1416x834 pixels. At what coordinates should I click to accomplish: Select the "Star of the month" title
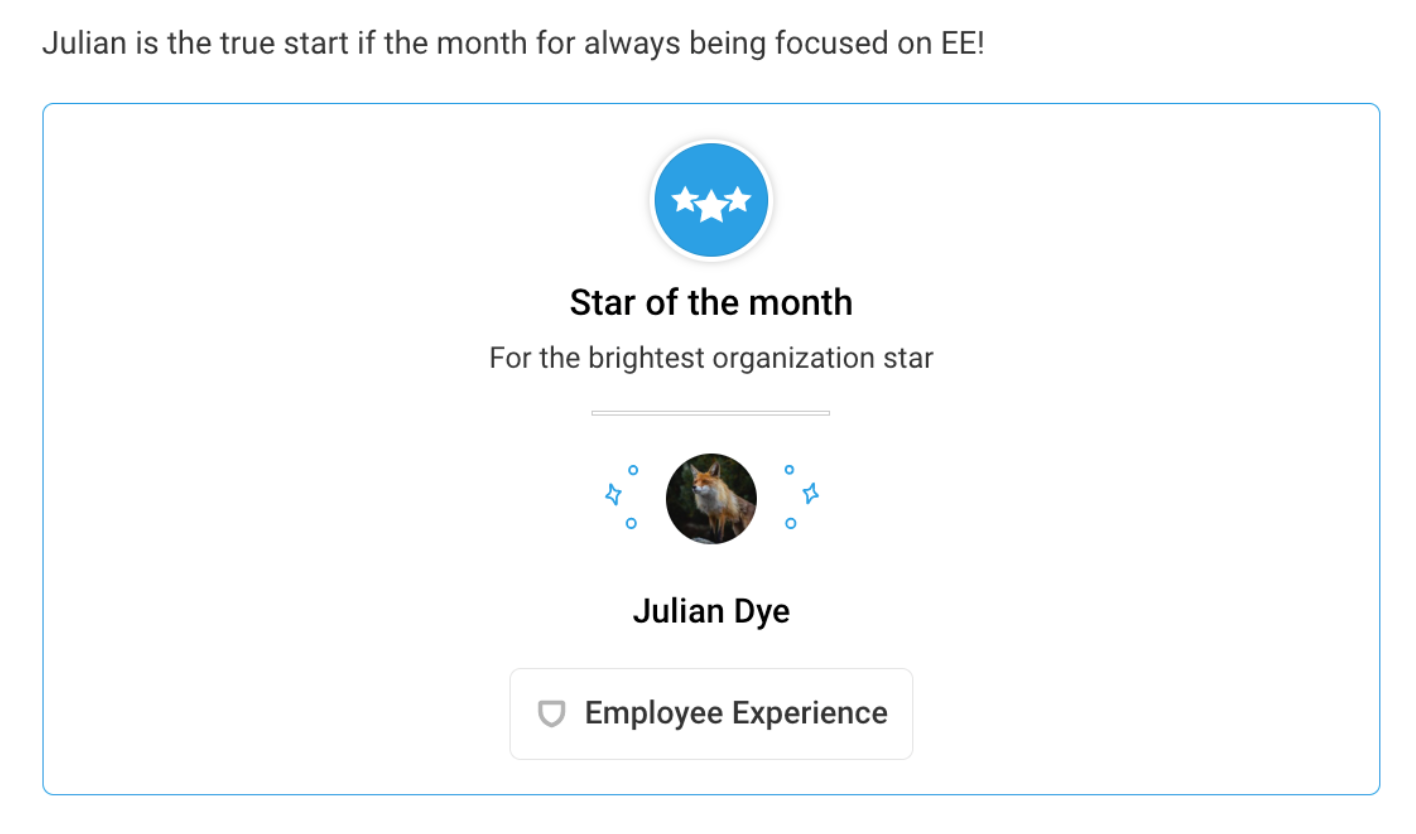tap(711, 302)
